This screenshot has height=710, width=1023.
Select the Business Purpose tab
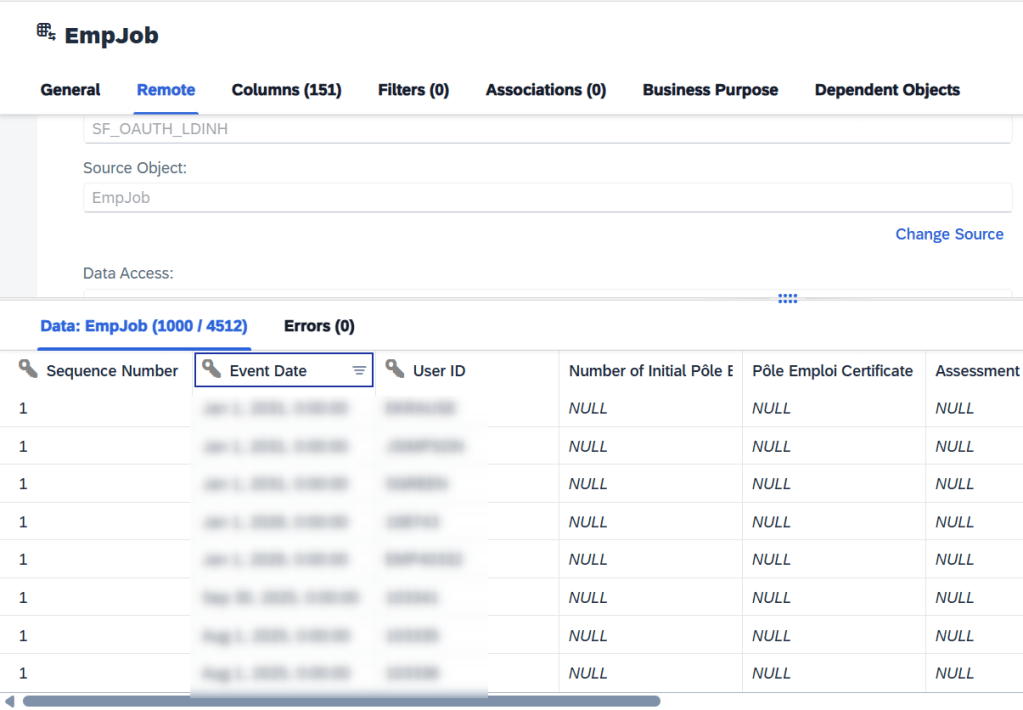pyautogui.click(x=710, y=90)
